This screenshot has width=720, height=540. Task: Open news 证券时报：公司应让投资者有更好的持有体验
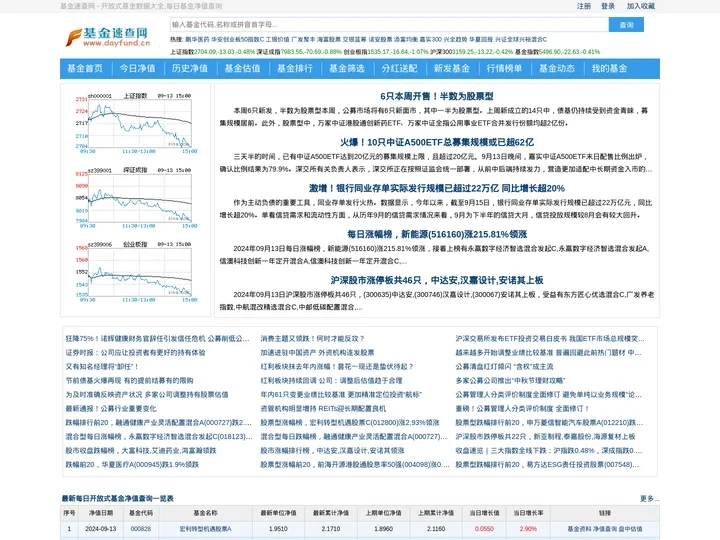click(x=135, y=353)
